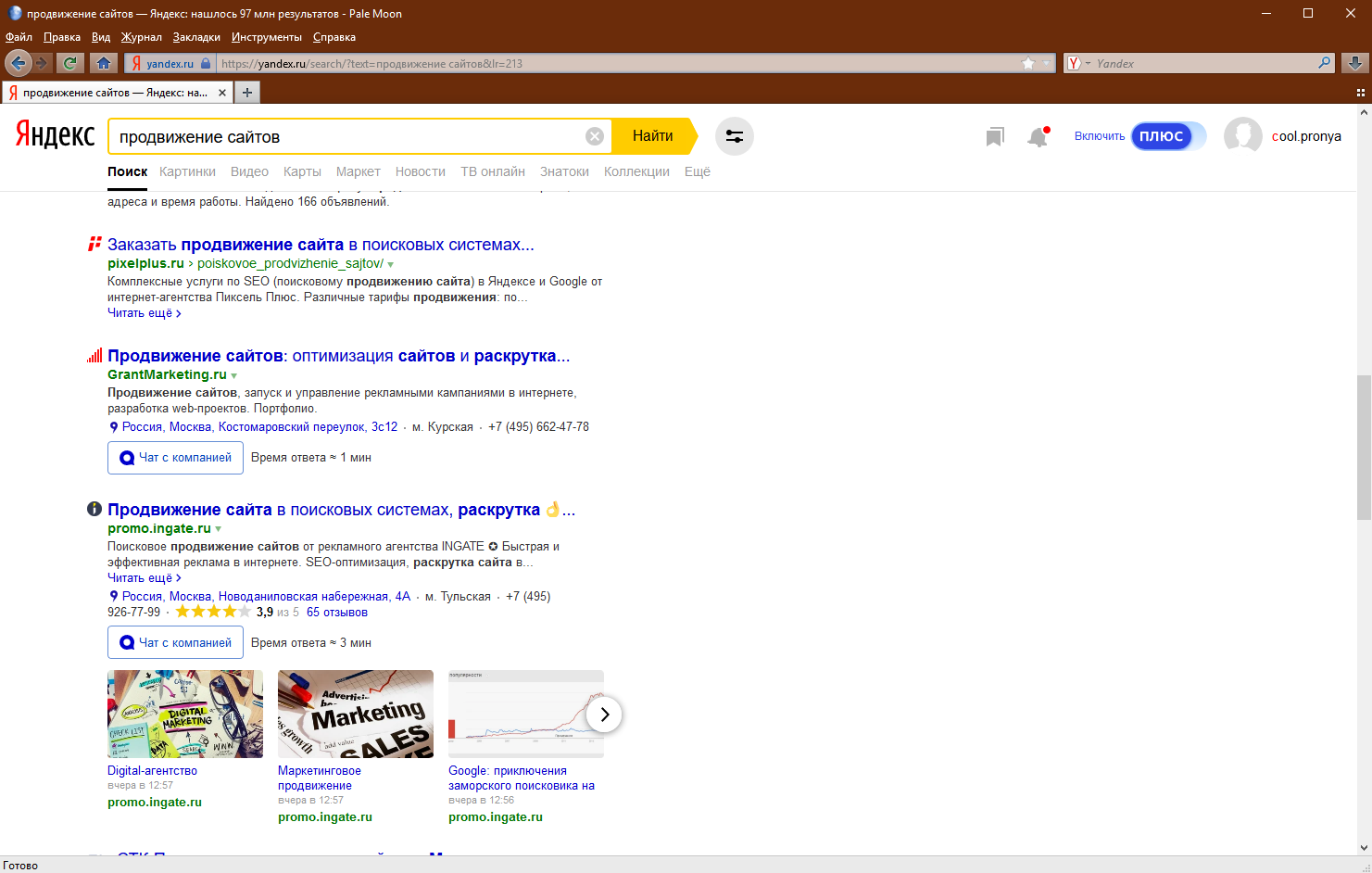Open the 65 отзывов reviews link
Screen dimensions: 1372x873
point(337,613)
